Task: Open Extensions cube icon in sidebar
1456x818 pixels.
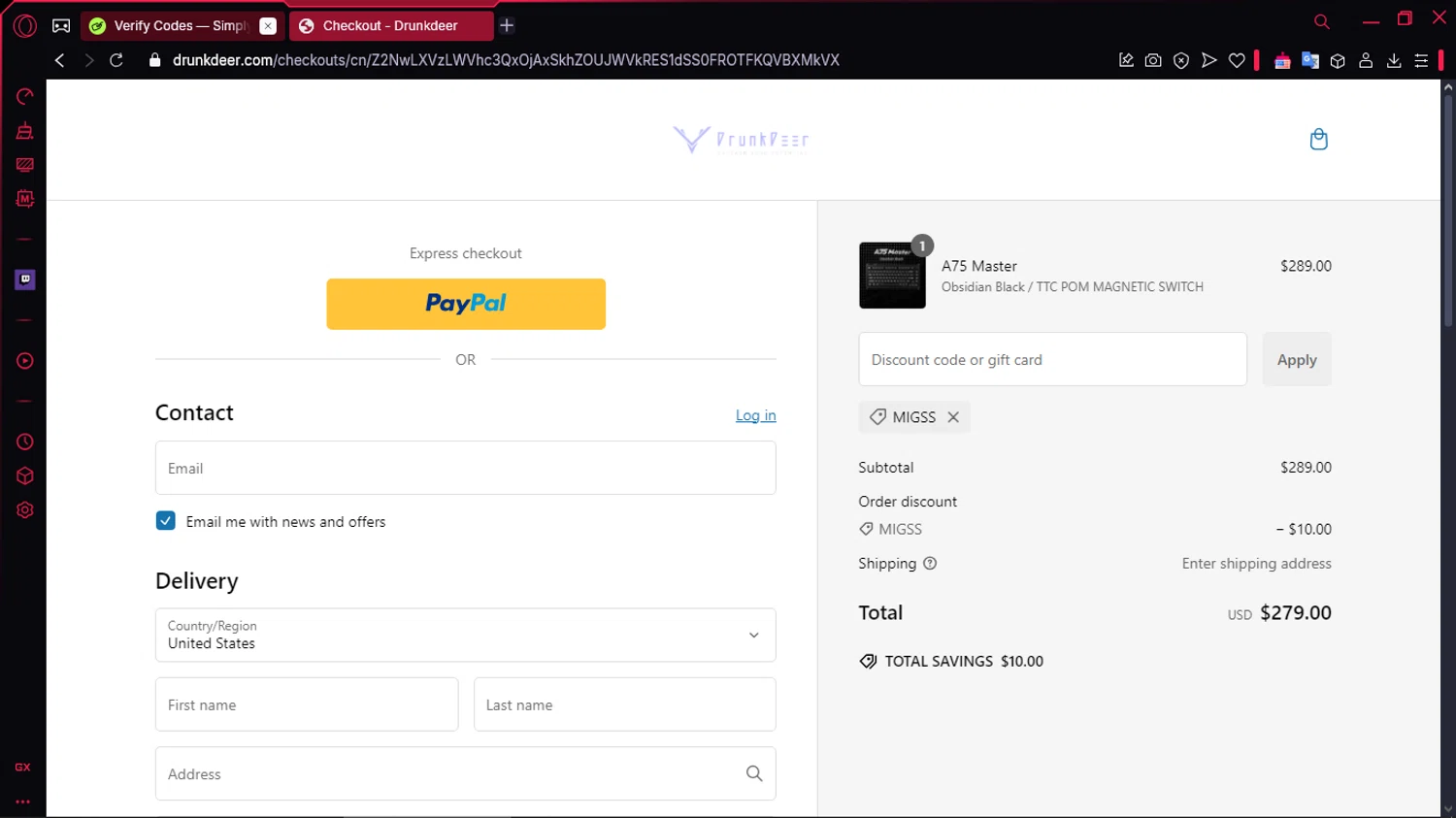Action: click(25, 475)
